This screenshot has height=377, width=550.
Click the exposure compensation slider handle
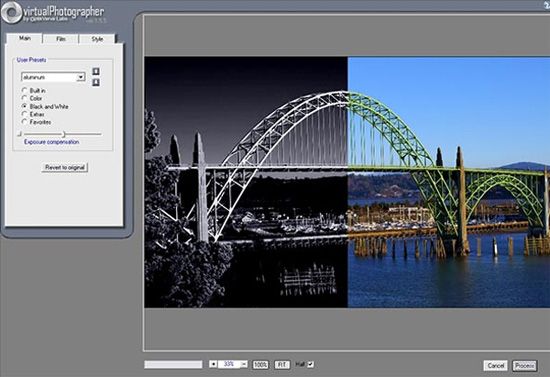pyautogui.click(x=63, y=134)
